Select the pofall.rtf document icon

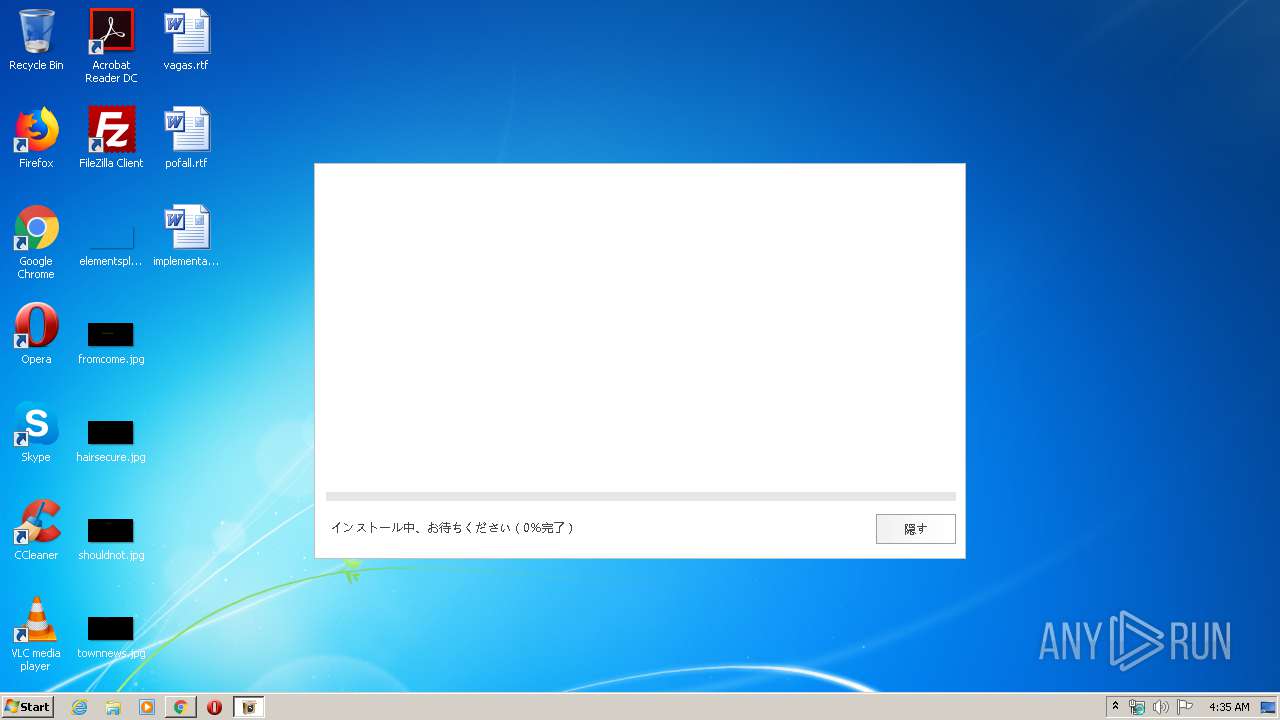point(186,138)
